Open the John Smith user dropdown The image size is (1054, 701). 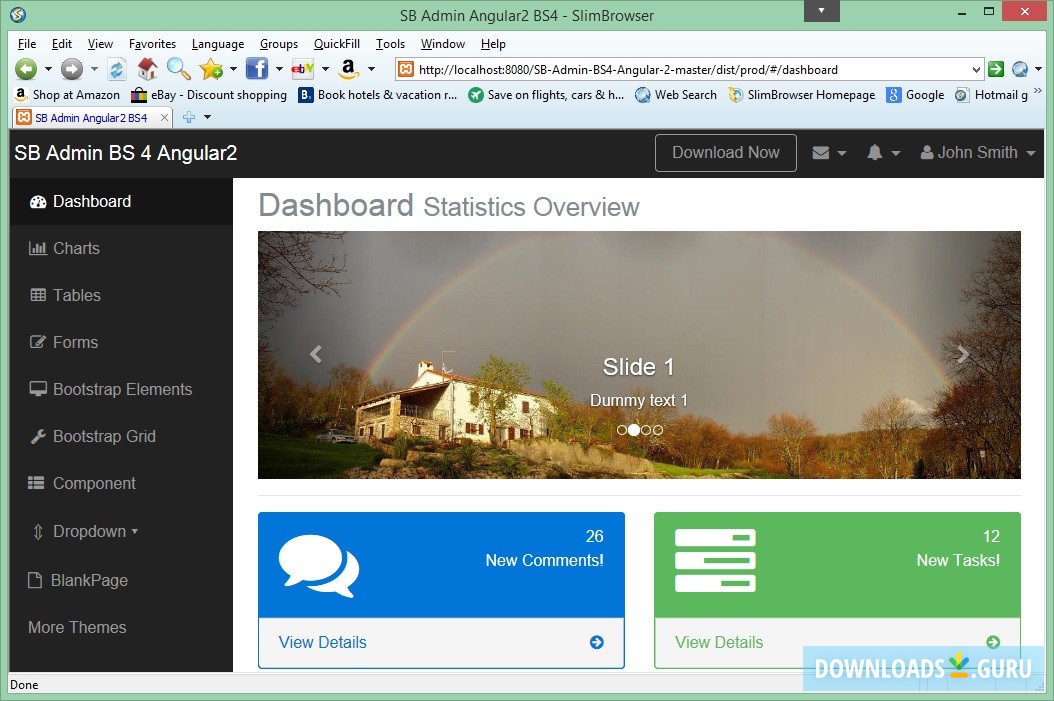(x=977, y=153)
